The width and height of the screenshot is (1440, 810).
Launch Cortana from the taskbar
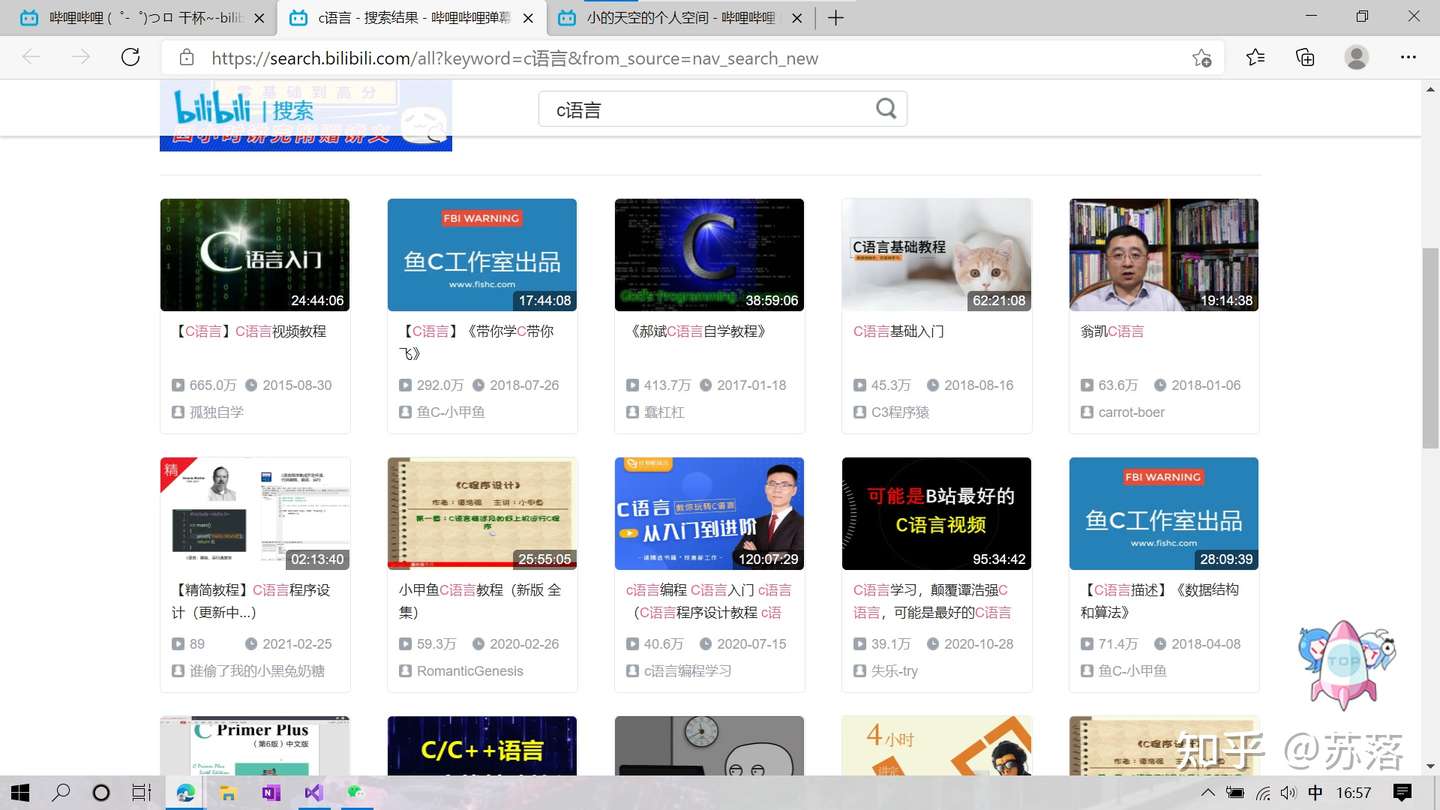click(101, 793)
